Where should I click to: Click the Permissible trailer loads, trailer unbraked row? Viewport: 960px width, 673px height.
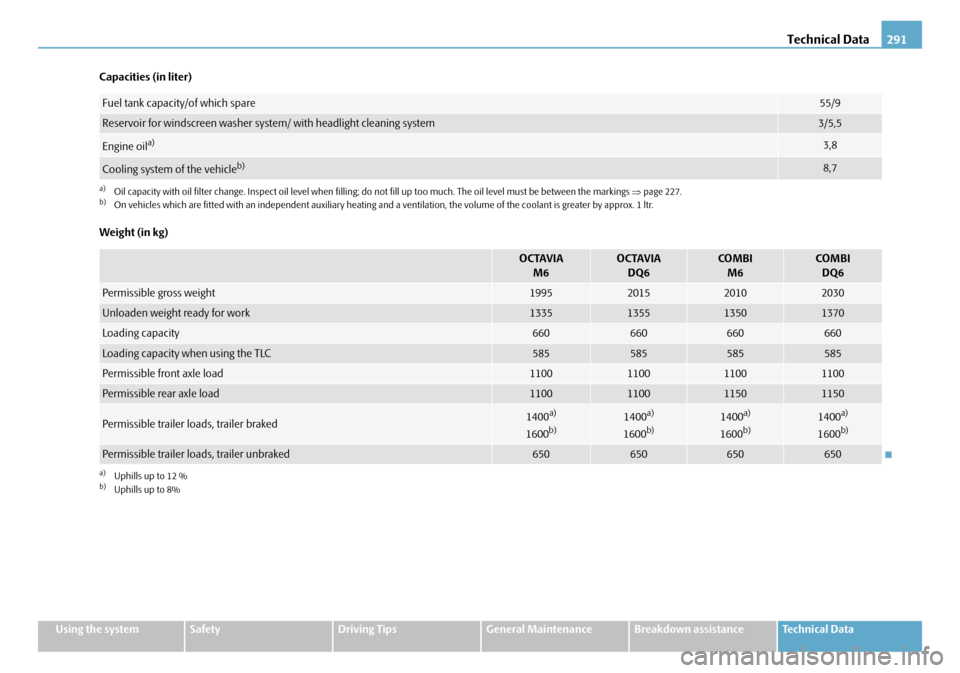click(196, 454)
